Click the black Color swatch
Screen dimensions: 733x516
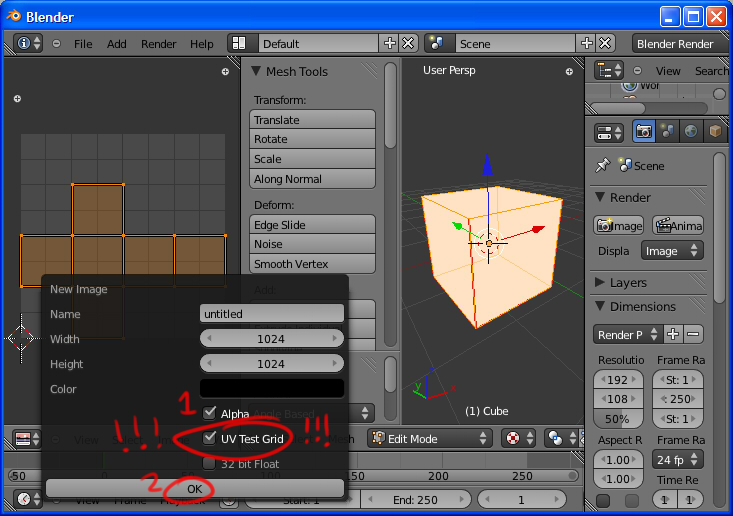271,388
